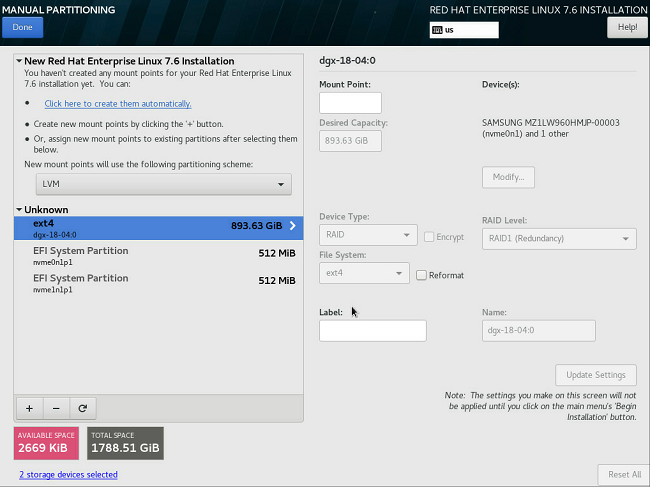
Task: Open the Device Type RAID dropdown
Action: click(367, 236)
